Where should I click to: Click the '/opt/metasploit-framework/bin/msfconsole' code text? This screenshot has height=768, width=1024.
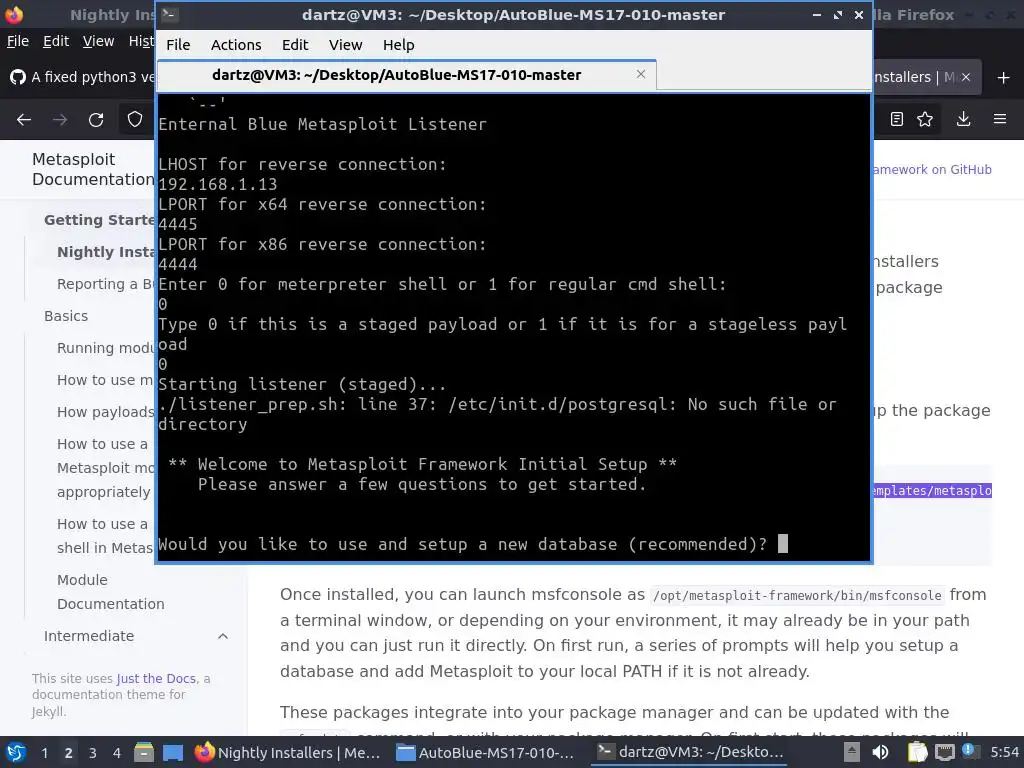tap(797, 596)
